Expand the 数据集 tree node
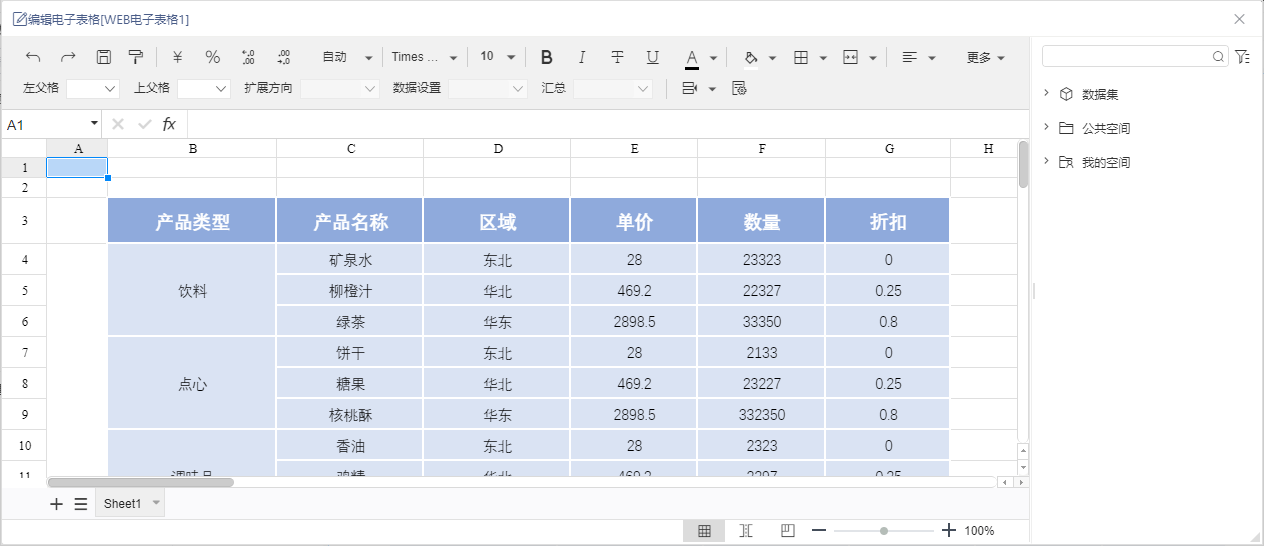 coord(1046,93)
